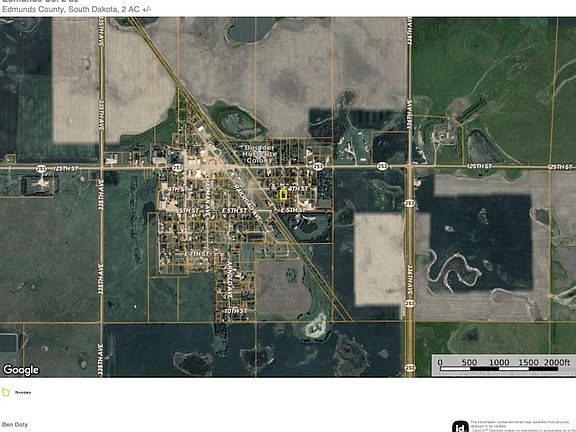Click the 'Boundary' legend text
The width and height of the screenshot is (576, 432).
click(23, 392)
